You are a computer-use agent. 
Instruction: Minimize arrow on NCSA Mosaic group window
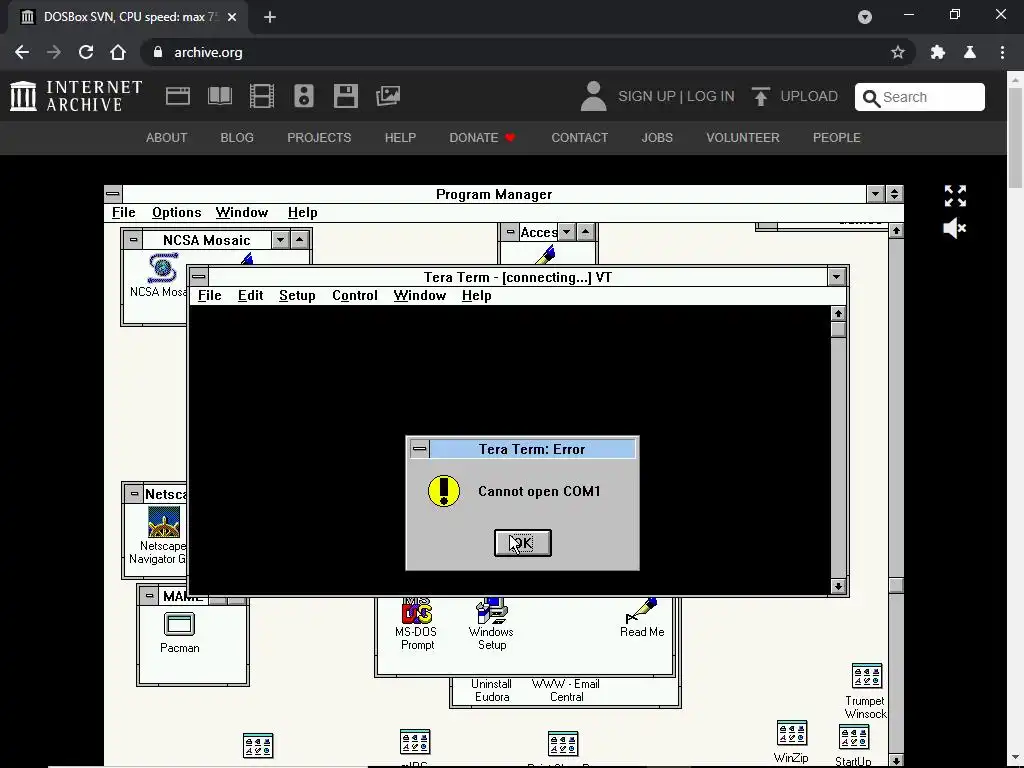[280, 240]
